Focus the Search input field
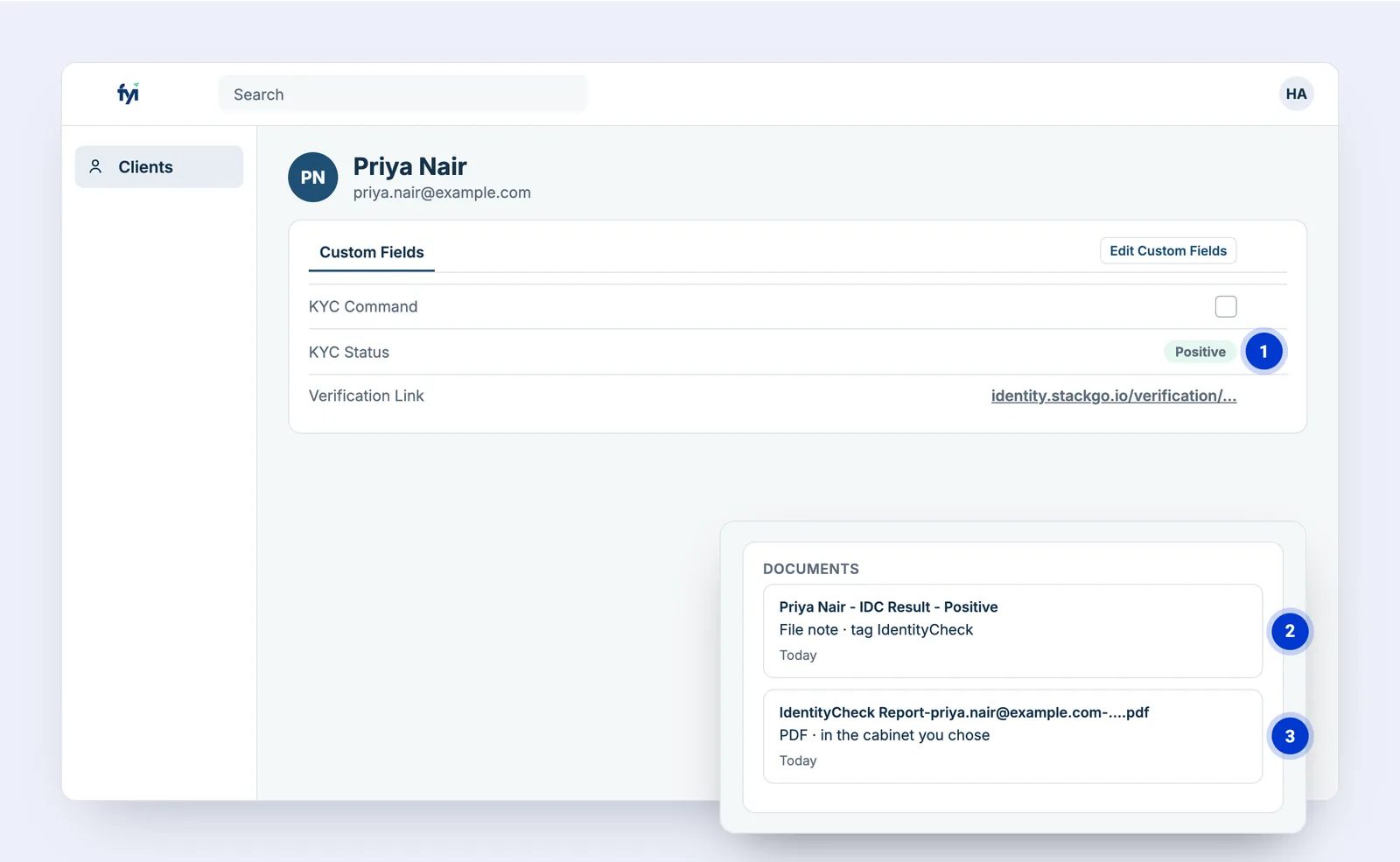Viewport: 1400px width, 862px height. point(402,94)
